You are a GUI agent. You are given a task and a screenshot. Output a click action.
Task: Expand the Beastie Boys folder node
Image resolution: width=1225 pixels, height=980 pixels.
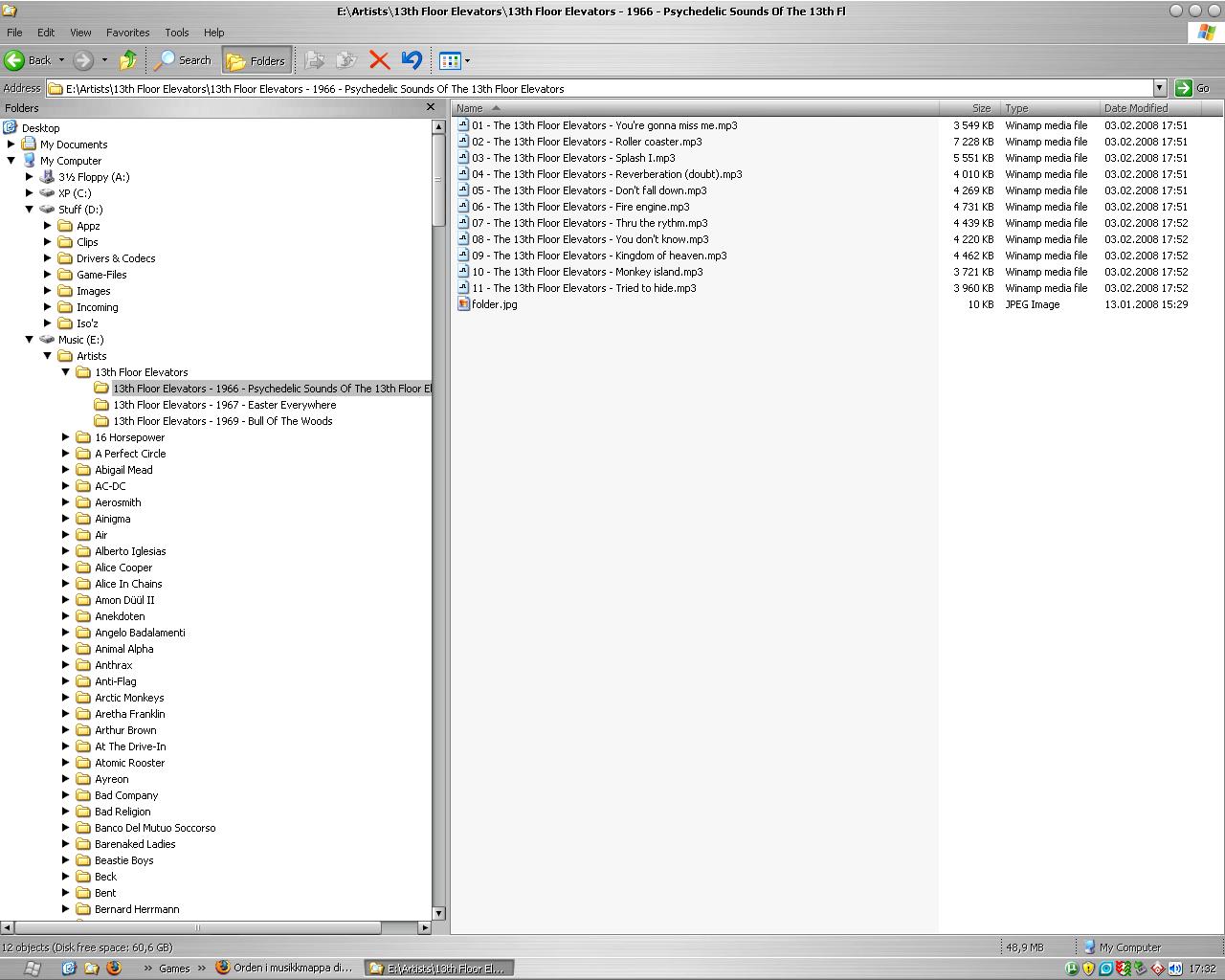(x=66, y=860)
